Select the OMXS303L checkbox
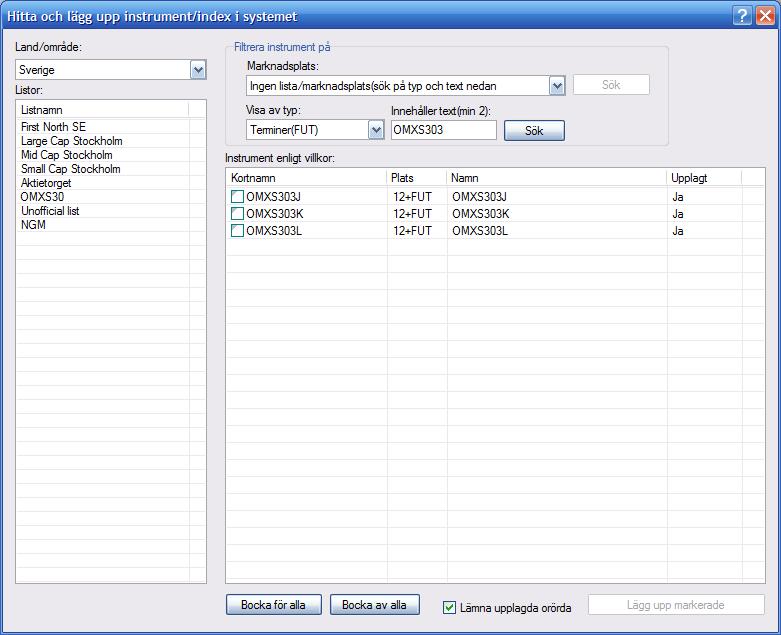 [x=237, y=231]
